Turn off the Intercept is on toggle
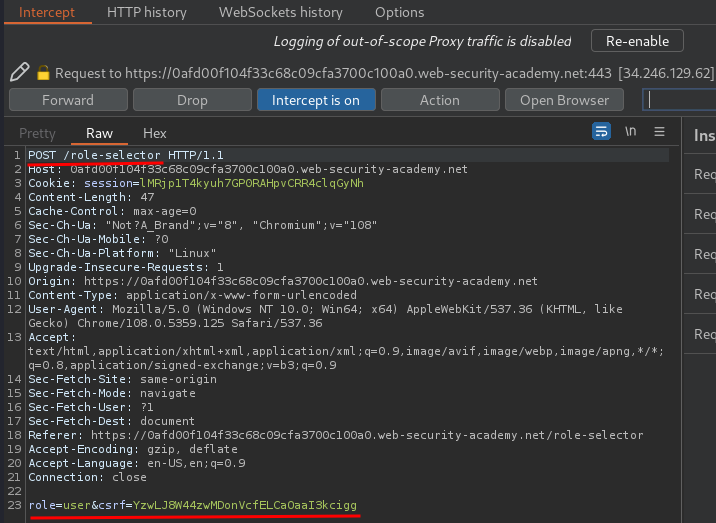Viewport: 716px width, 523px height. pos(316,100)
